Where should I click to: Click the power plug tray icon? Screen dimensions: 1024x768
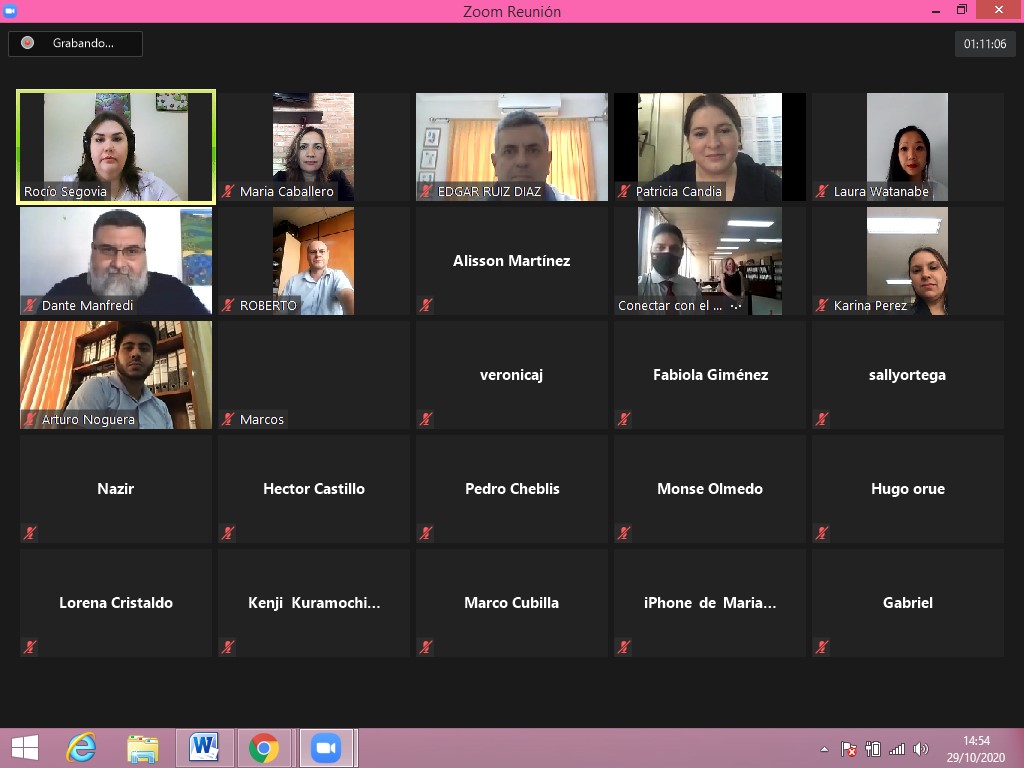(x=872, y=749)
